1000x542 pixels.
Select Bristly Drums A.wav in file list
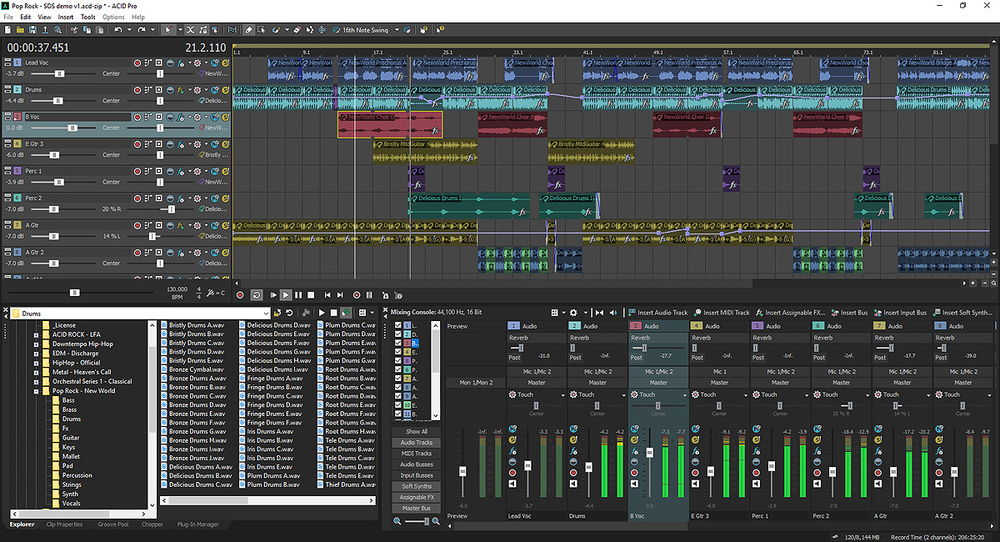click(195, 325)
